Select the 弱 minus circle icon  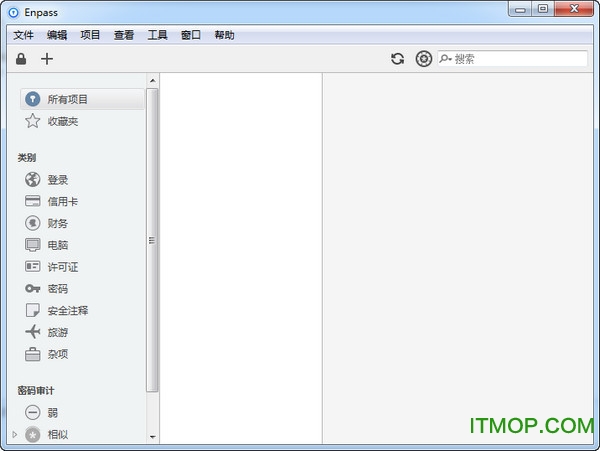[33, 412]
